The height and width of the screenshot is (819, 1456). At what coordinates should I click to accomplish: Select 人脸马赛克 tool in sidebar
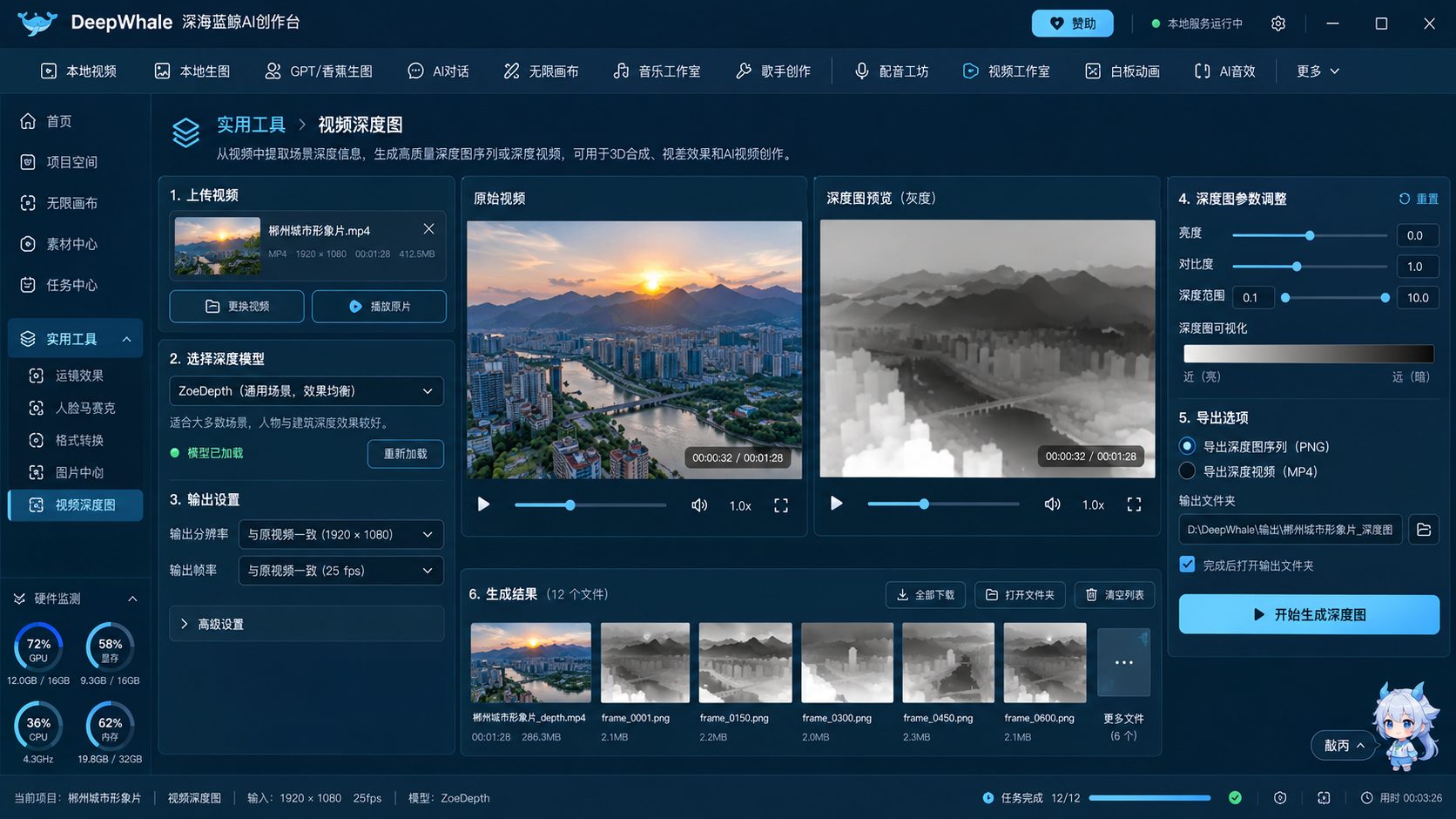pyautogui.click(x=75, y=408)
